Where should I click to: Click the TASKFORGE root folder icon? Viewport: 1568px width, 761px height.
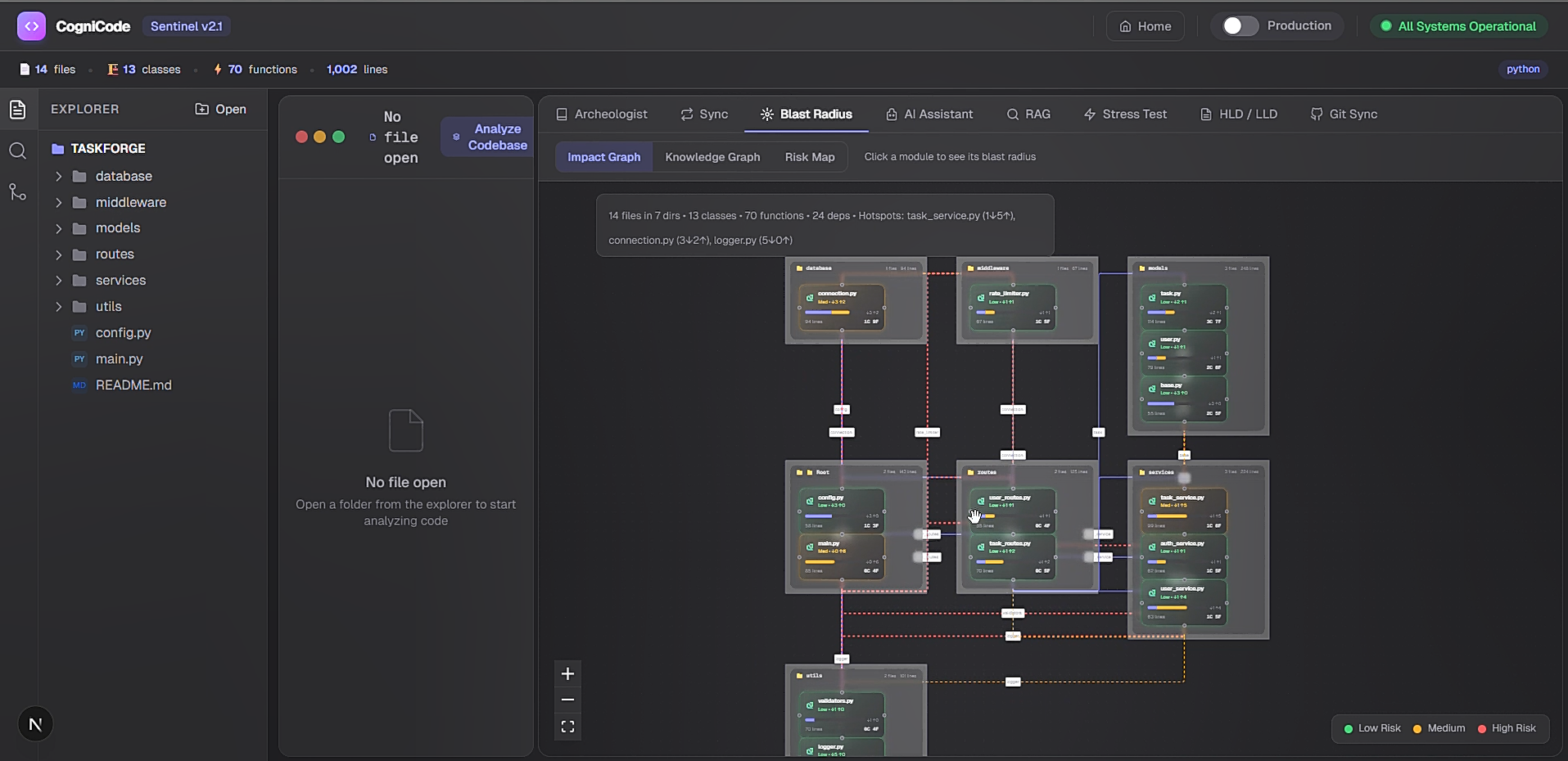(x=58, y=149)
